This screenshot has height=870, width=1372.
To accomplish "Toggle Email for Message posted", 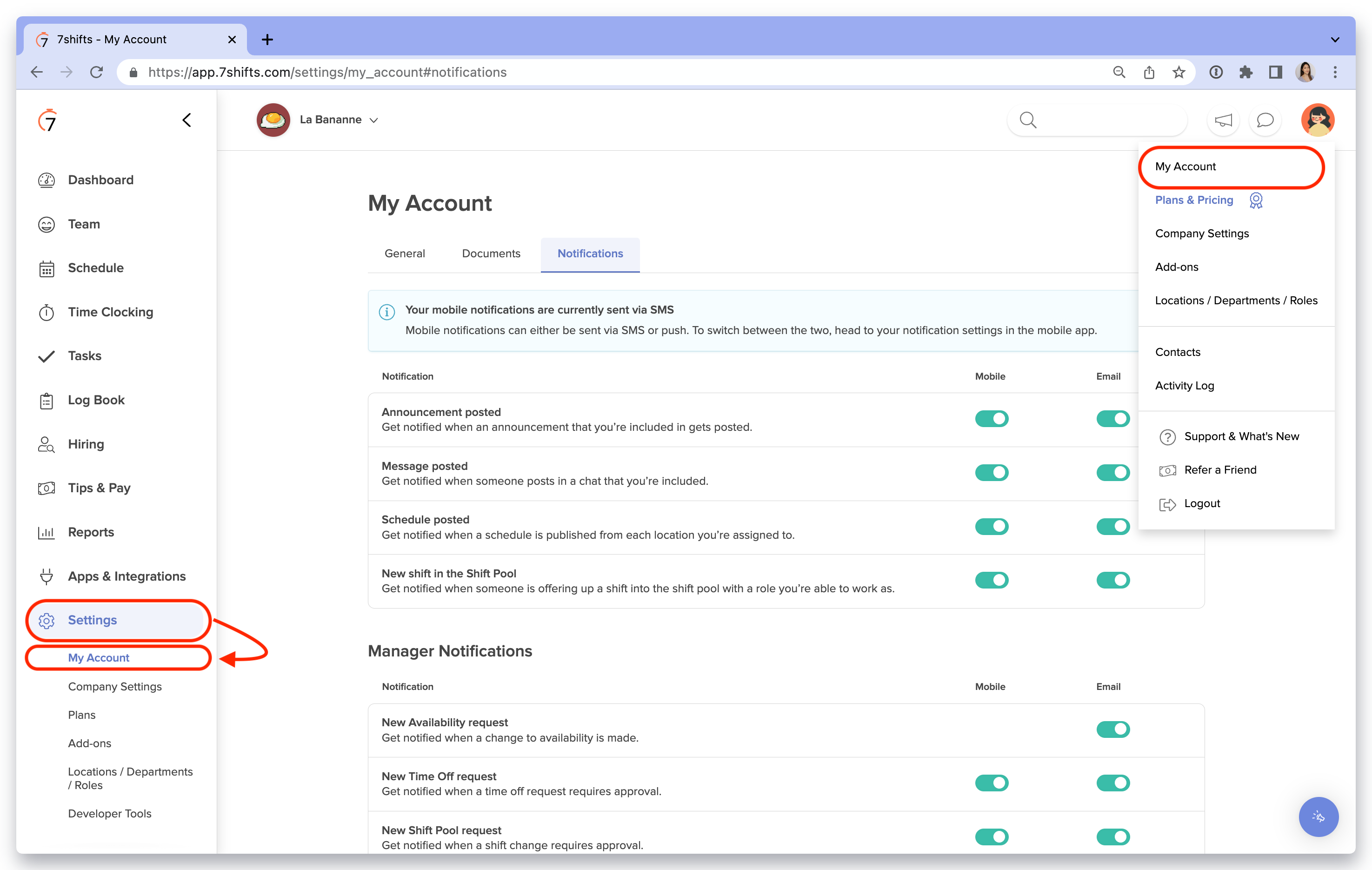I will point(1113,472).
